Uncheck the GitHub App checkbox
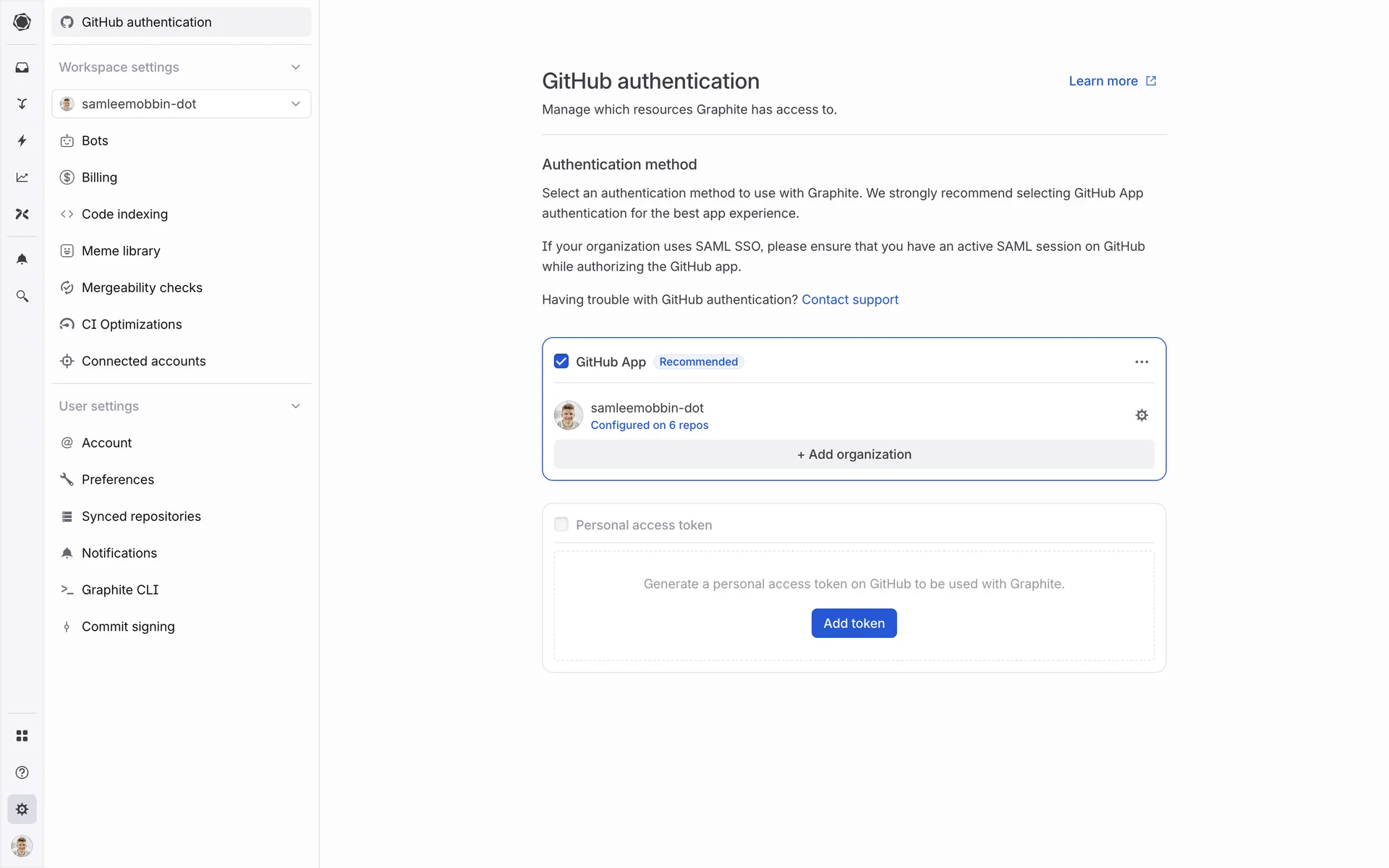Screen dimensions: 1389x868 tap(561, 362)
